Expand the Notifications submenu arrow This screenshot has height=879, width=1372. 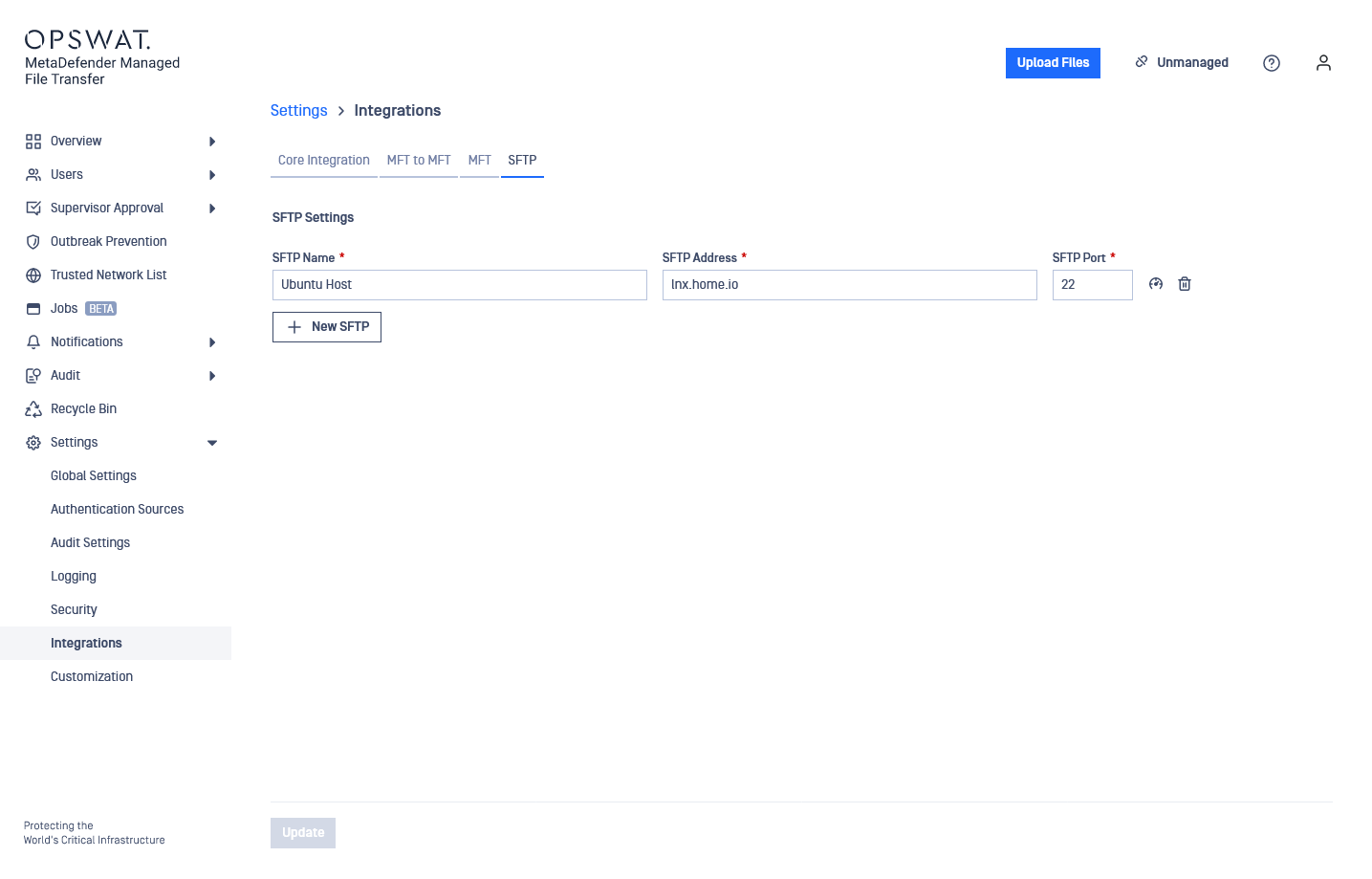tap(212, 342)
